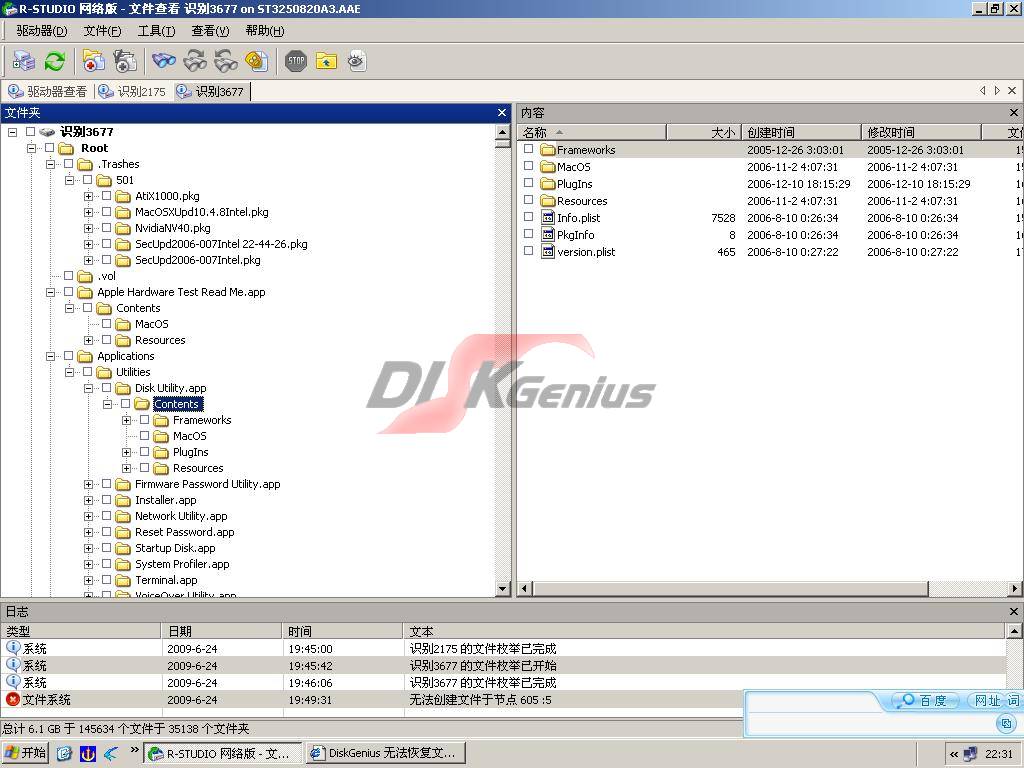This screenshot has width=1024, height=768.
Task: Click the connect to remote drives toolbar icon
Action: click(24, 61)
